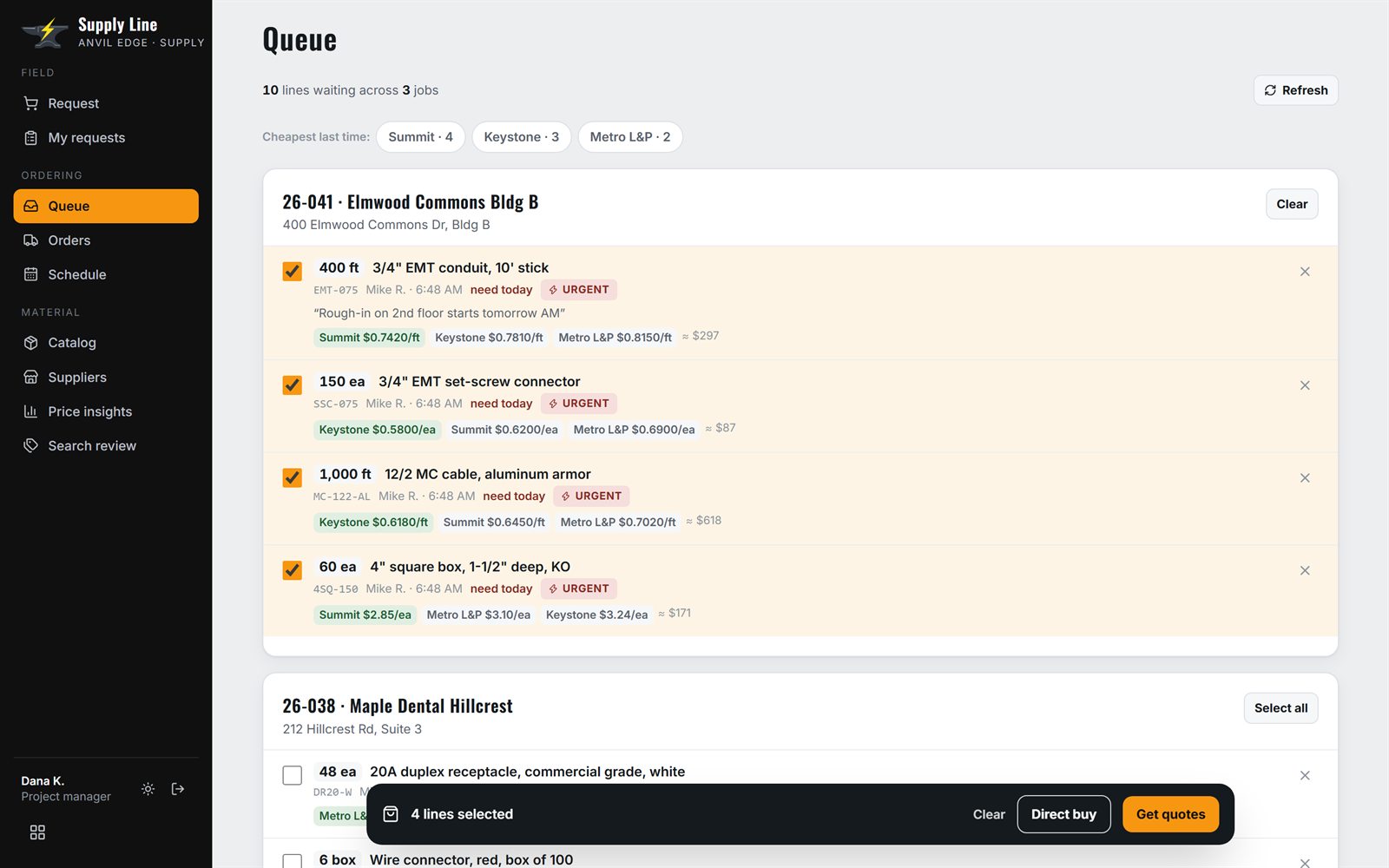This screenshot has width=1389, height=868.
Task: Click the Supply Line anvil logo
Action: click(x=45, y=33)
